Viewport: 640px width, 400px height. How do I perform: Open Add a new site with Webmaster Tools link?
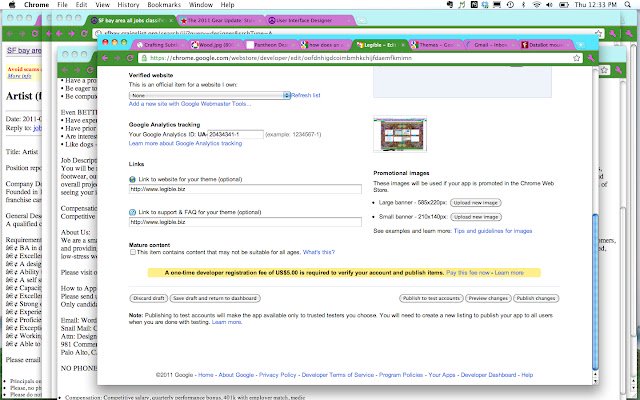click(190, 104)
